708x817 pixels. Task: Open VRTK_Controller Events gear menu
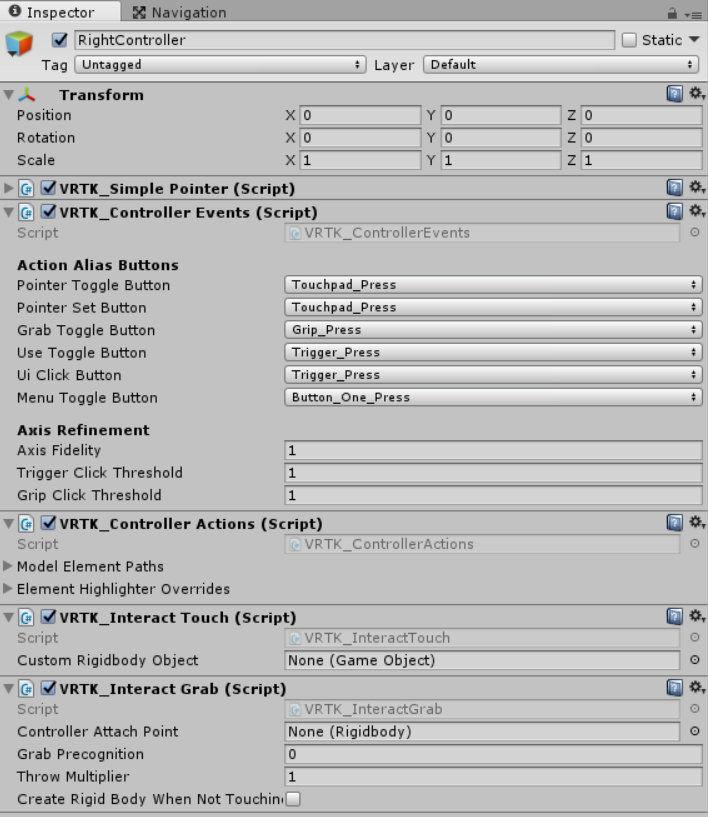pos(697,211)
